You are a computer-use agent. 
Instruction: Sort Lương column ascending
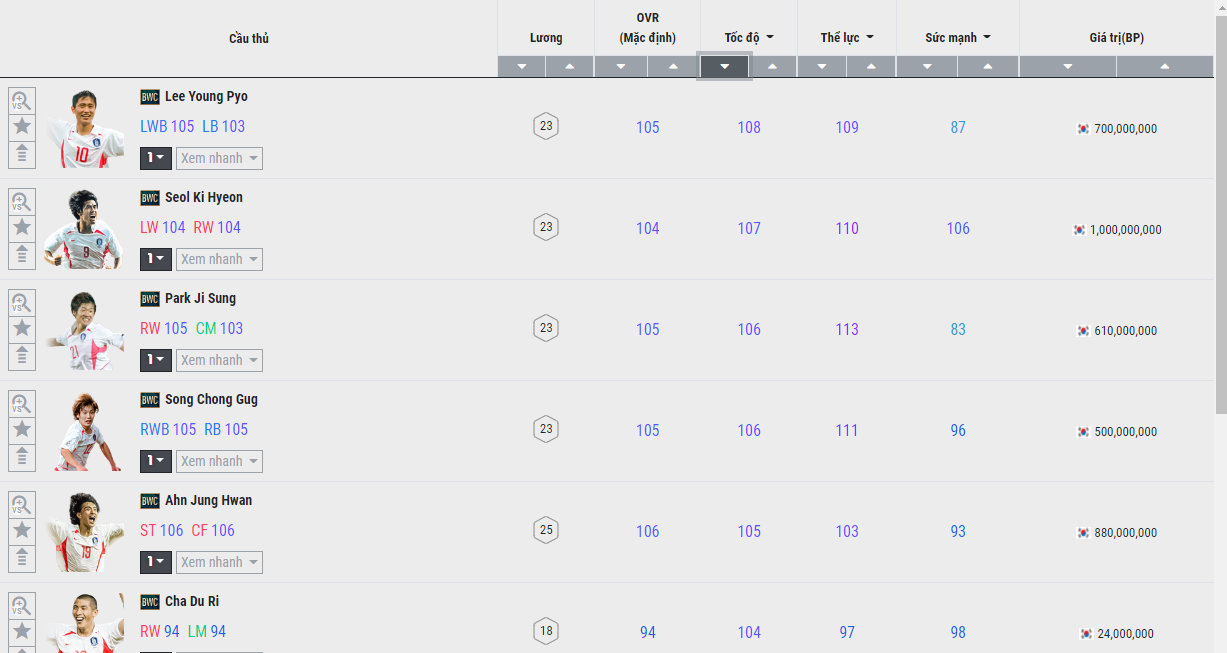[570, 67]
